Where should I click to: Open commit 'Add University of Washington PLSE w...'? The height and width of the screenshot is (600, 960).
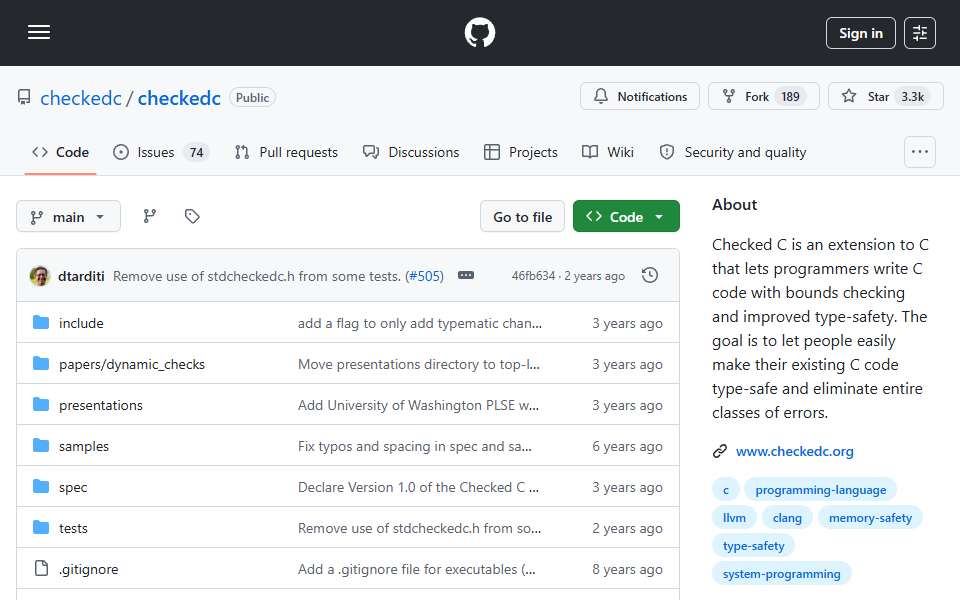point(418,405)
